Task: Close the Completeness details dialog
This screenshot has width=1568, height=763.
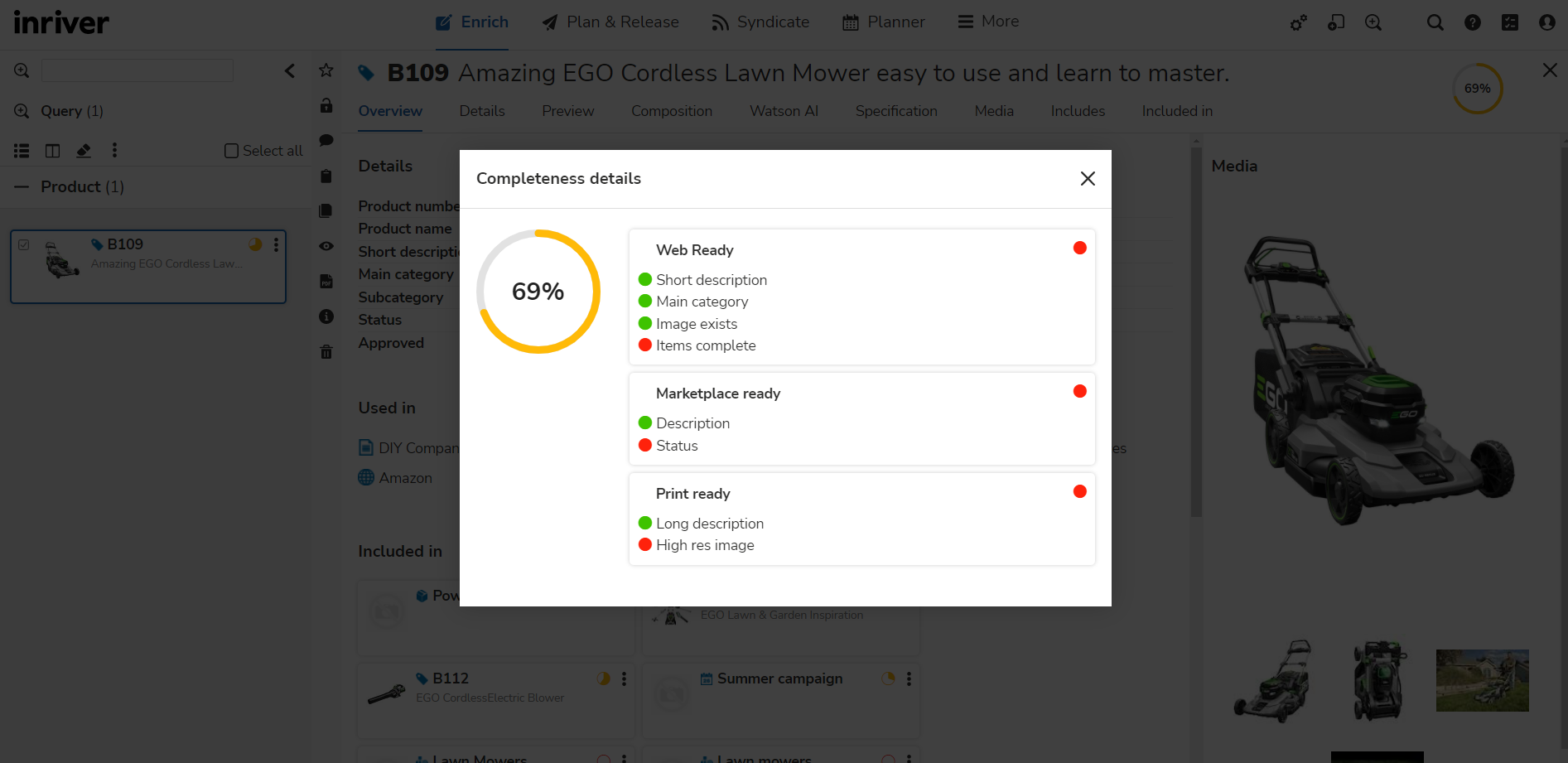Action: 1088,179
